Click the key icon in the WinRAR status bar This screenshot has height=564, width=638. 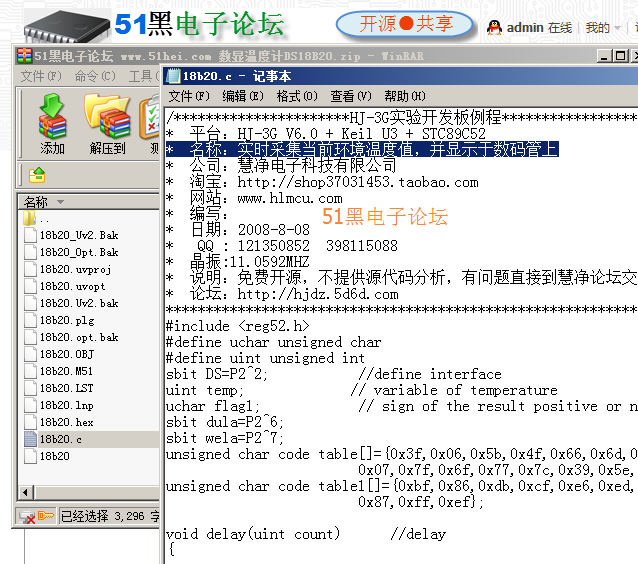click(46, 516)
